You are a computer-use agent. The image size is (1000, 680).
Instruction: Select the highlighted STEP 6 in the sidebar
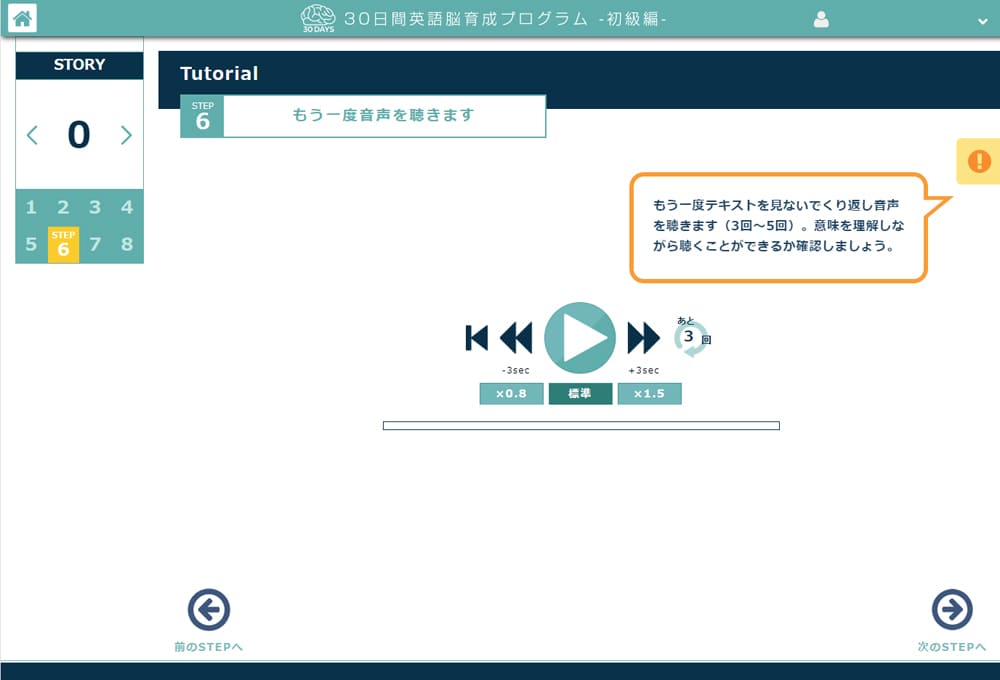point(63,244)
